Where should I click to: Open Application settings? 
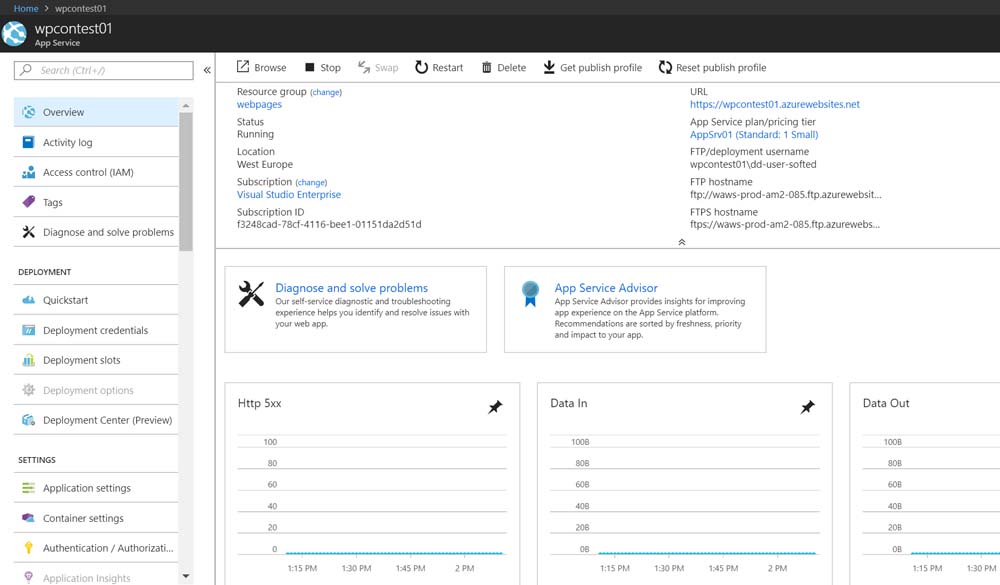click(x=86, y=488)
